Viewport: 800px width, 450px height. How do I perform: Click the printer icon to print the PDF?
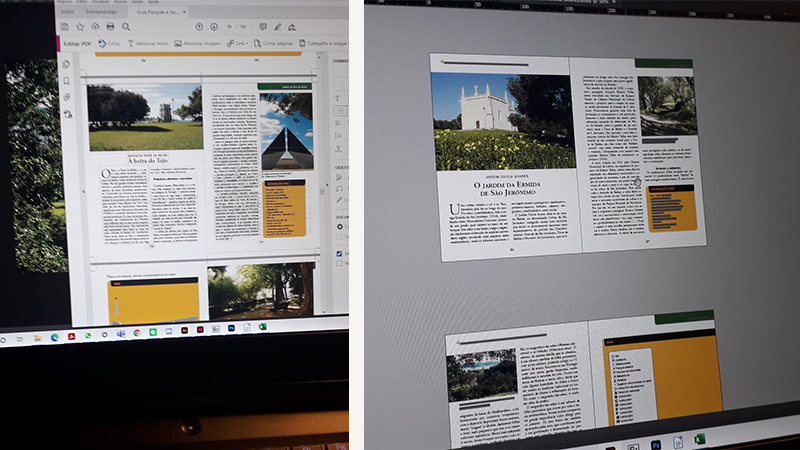click(109, 26)
